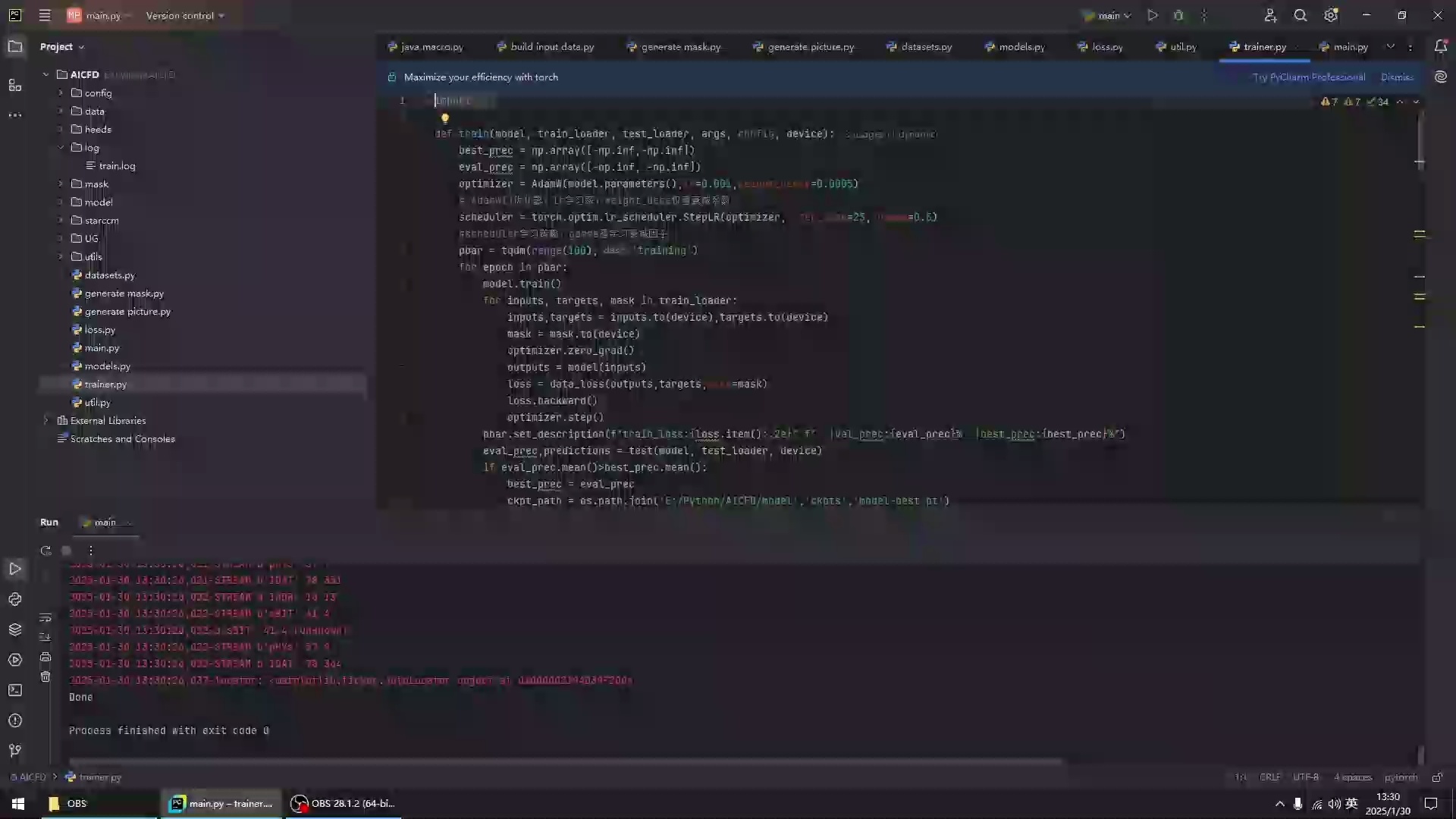Open the Git tool window
Viewport: 1456px width, 819px height.
(15, 751)
